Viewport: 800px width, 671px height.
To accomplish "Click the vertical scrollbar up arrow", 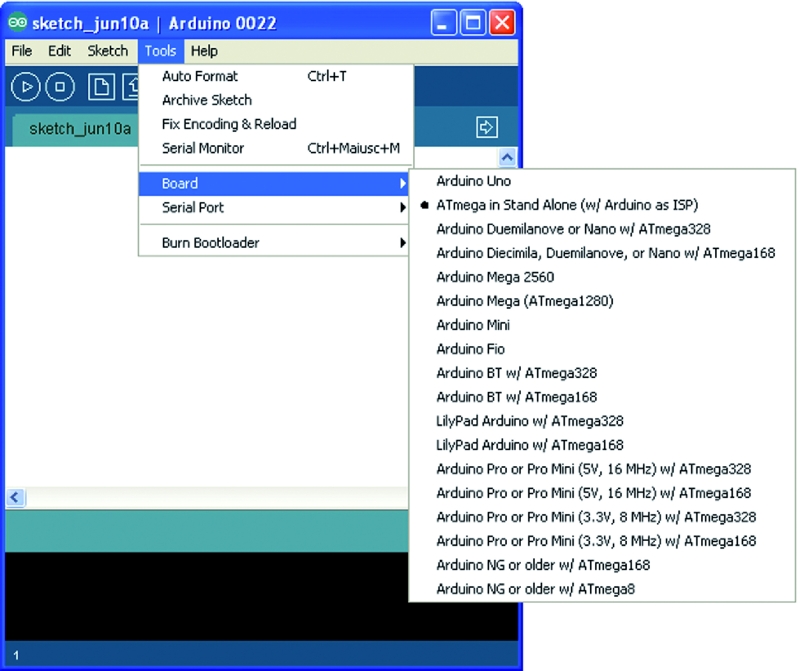I will [x=506, y=157].
